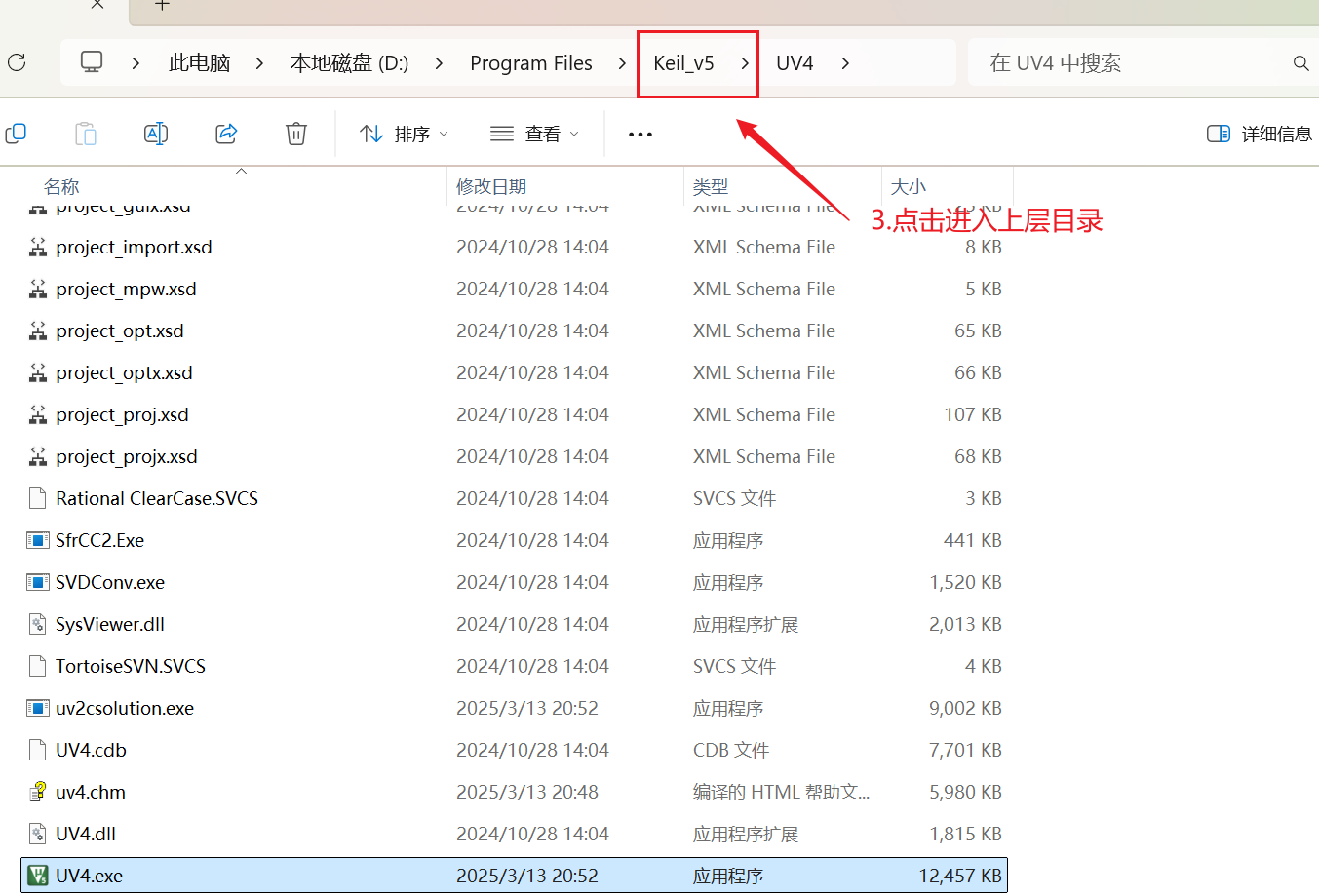1319x896 pixels.
Task: Click the SysViewer.dll file icon
Action: click(38, 624)
